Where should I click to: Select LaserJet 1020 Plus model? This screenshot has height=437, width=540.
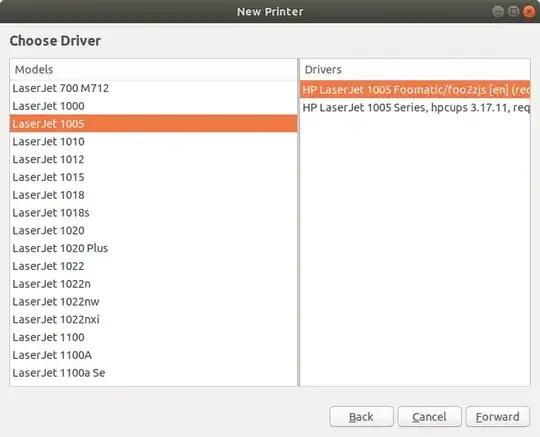153,248
